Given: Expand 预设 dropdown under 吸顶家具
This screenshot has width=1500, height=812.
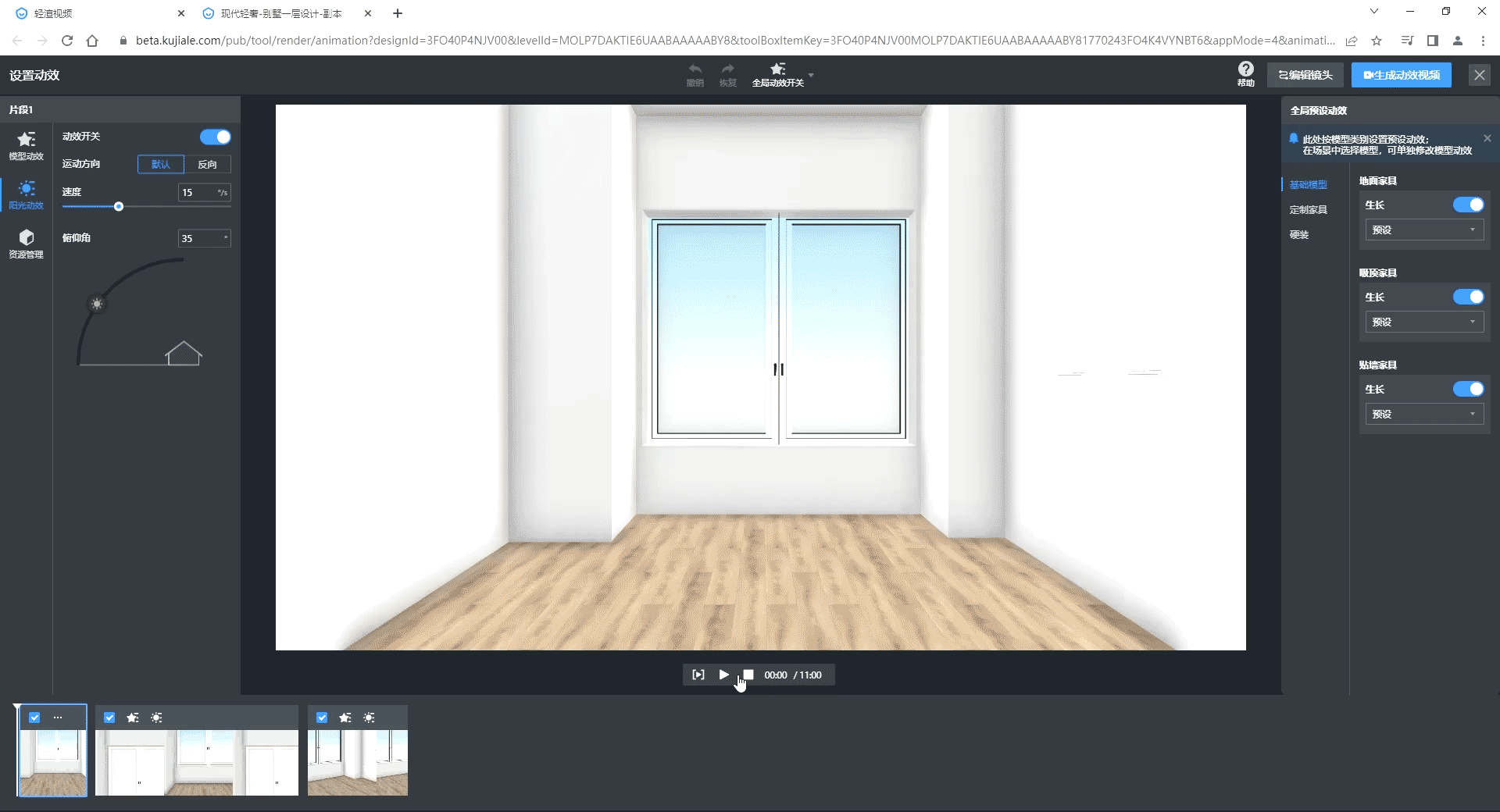Looking at the screenshot, I should click(x=1423, y=322).
